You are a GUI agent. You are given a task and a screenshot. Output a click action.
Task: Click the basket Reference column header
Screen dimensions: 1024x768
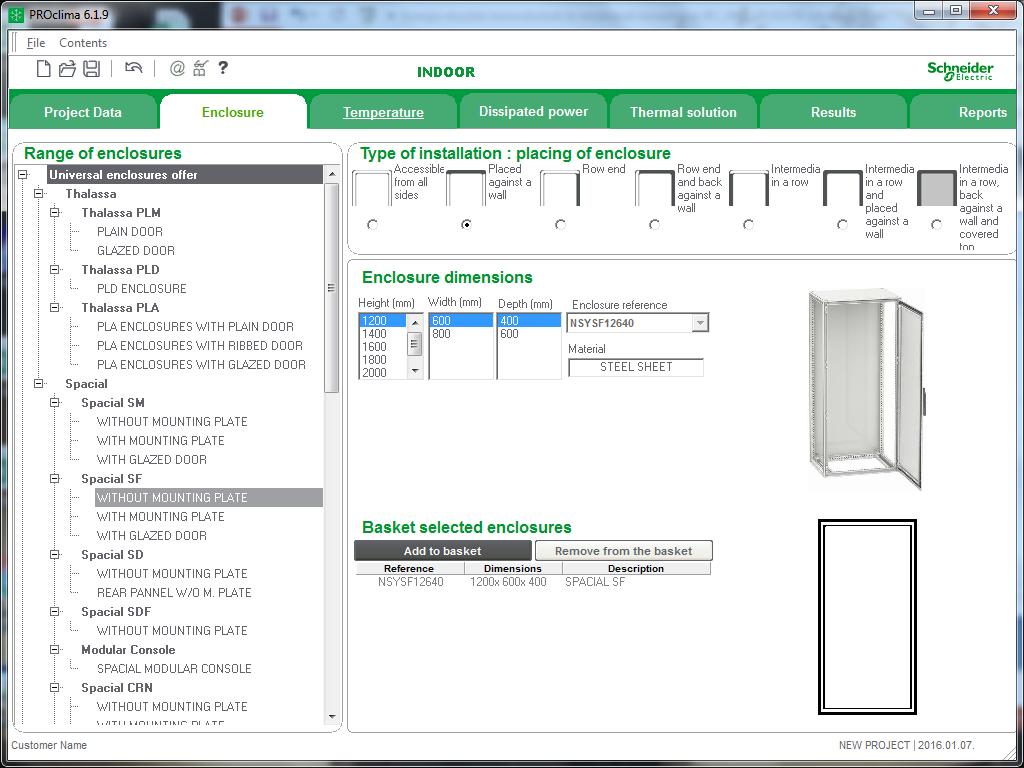tap(409, 568)
